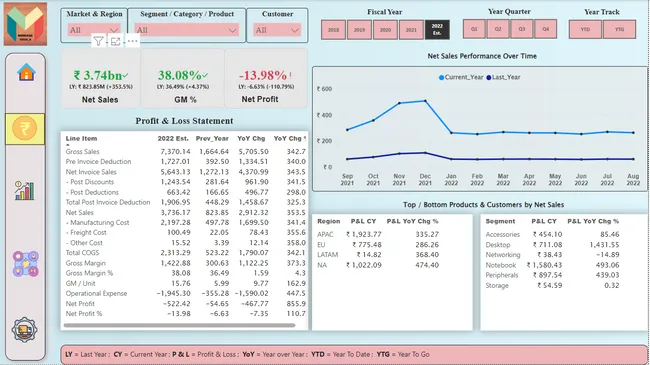
Task: Select Peripherals in the Segment table
Action: (x=502, y=275)
